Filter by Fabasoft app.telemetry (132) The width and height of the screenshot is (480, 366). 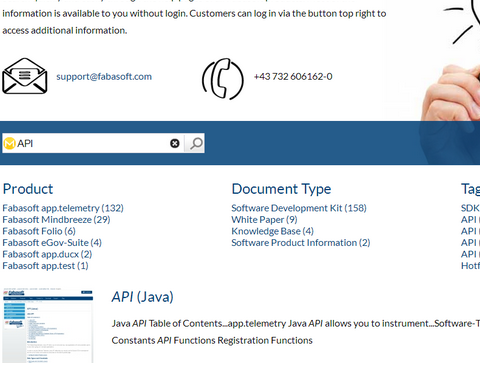63,208
